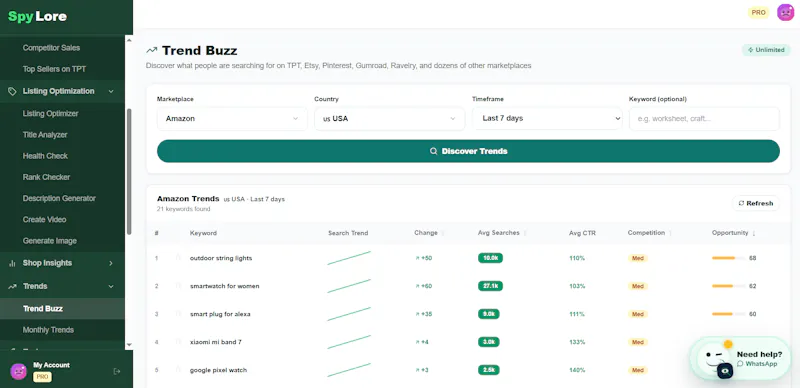Image resolution: width=800 pixels, height=388 pixels.
Task: Select Generate Image in sidebar
Action: (x=49, y=241)
